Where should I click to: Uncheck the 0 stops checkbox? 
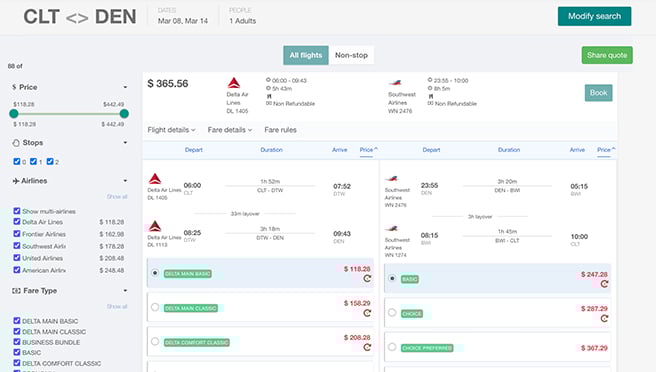pos(17,161)
